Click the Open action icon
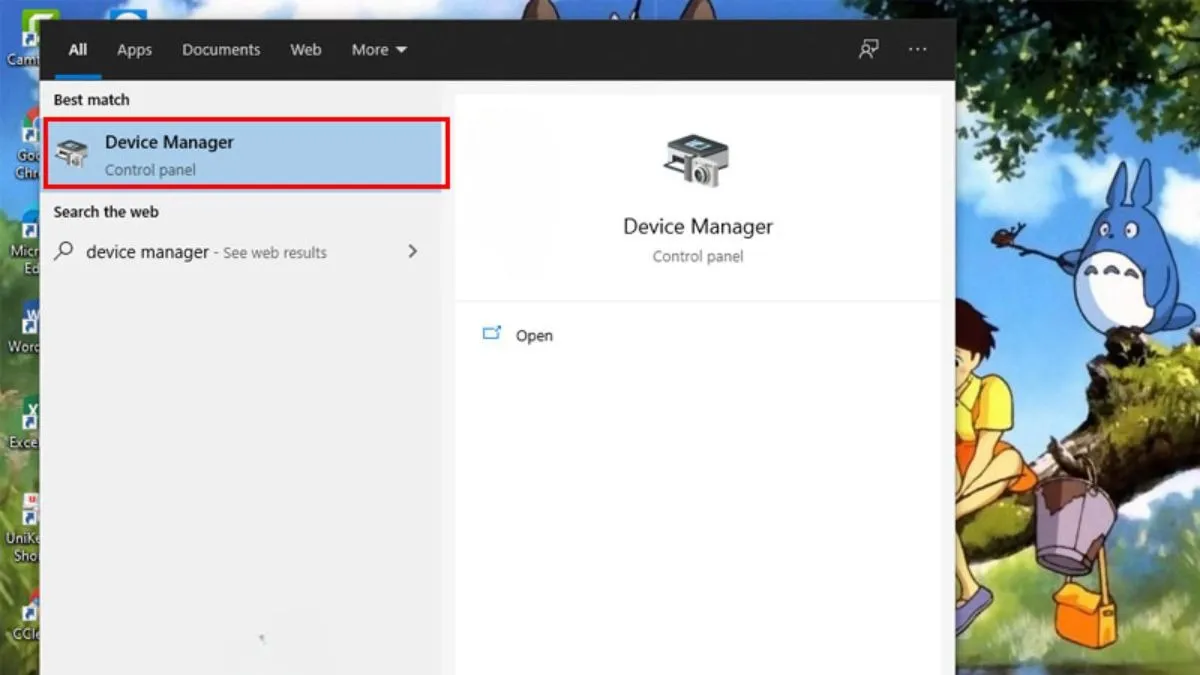Image resolution: width=1200 pixels, height=675 pixels. pos(491,334)
